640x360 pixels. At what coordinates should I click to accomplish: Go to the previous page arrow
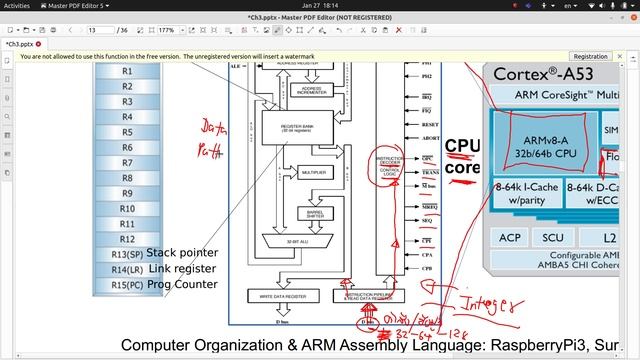(x=70, y=30)
